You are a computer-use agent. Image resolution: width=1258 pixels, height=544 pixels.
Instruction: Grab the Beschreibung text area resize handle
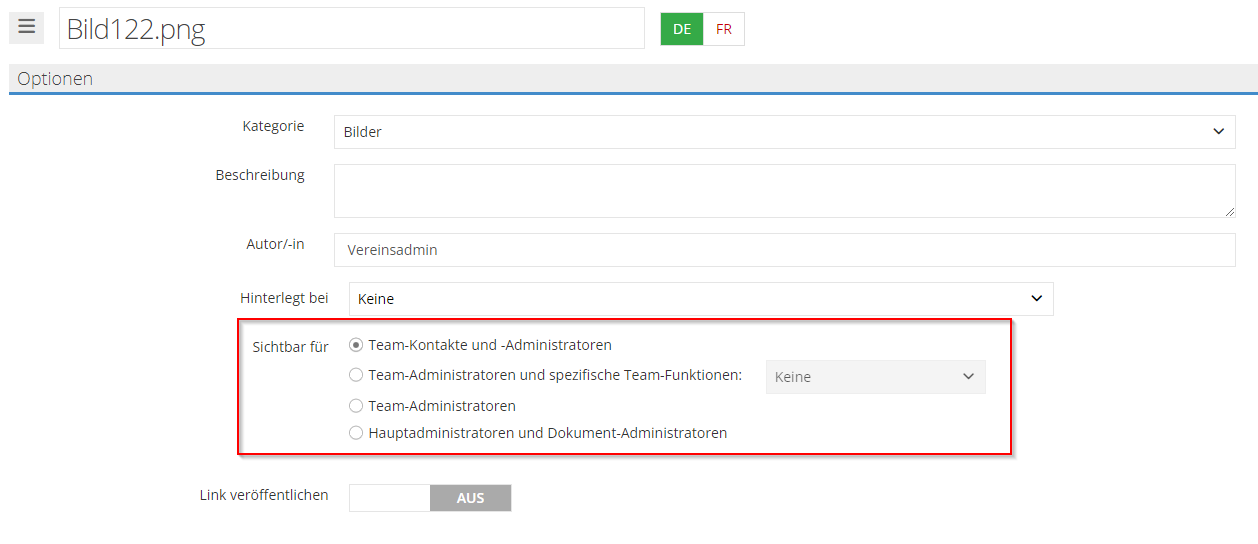click(1229, 212)
